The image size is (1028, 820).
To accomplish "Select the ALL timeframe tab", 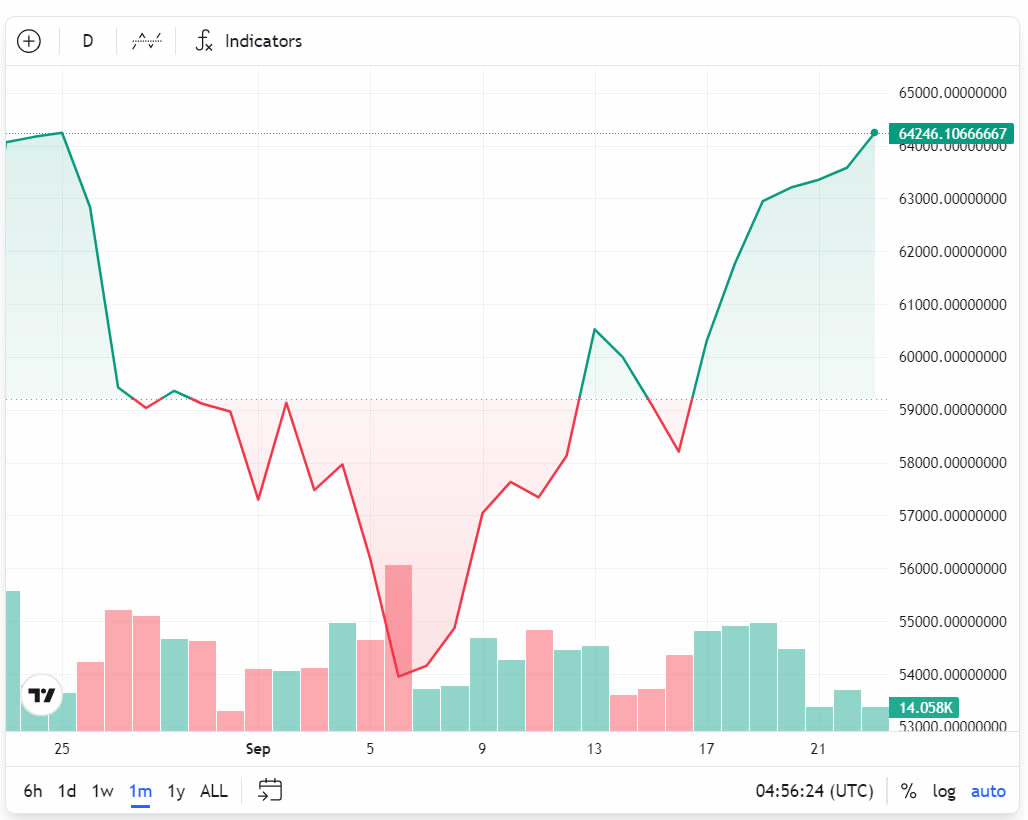I will [213, 790].
